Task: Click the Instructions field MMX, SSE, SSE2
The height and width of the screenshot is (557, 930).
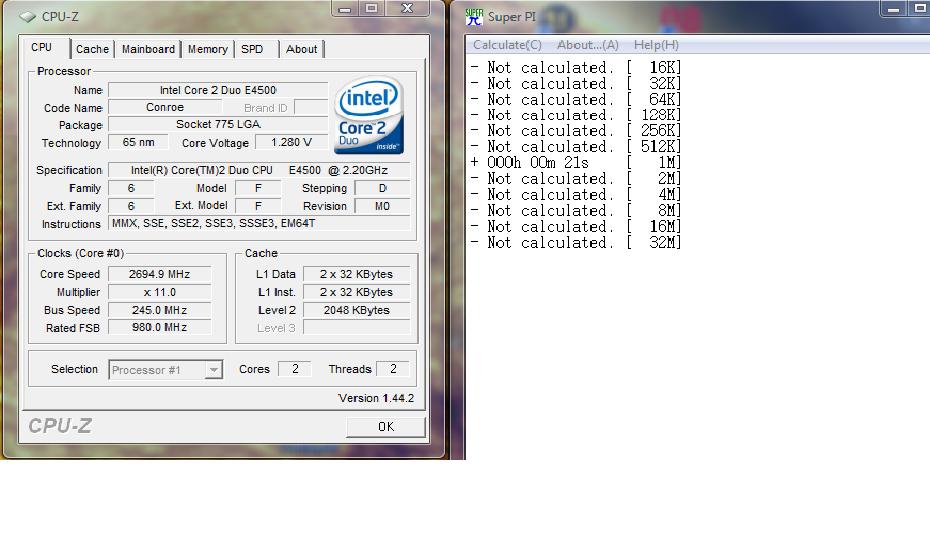Action: pyautogui.click(x=259, y=224)
